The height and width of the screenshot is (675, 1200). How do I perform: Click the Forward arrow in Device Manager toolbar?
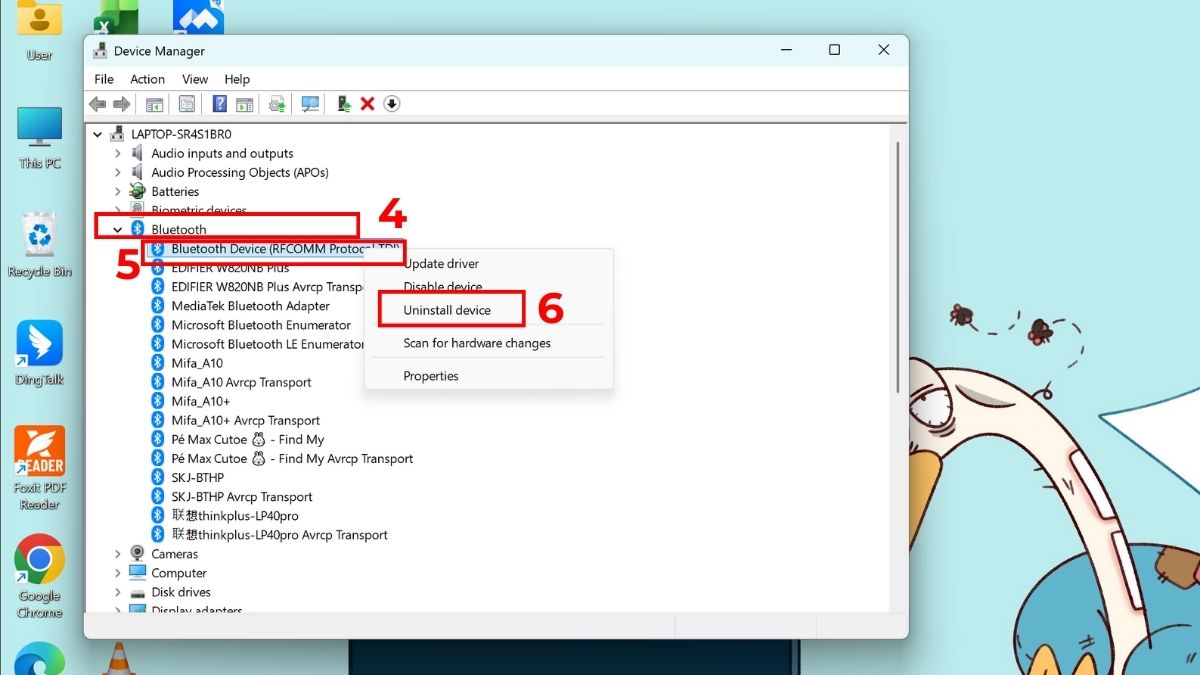coord(121,104)
